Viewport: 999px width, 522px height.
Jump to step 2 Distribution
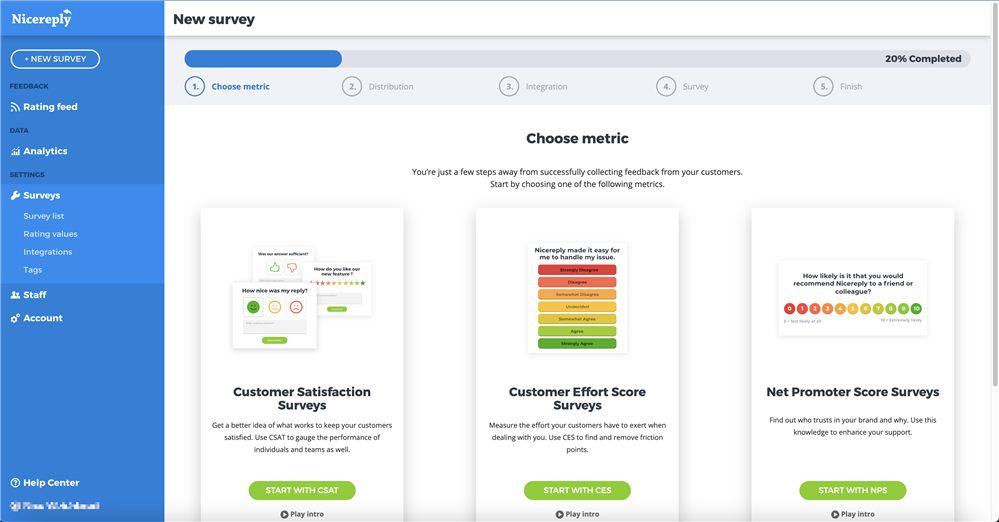point(377,87)
